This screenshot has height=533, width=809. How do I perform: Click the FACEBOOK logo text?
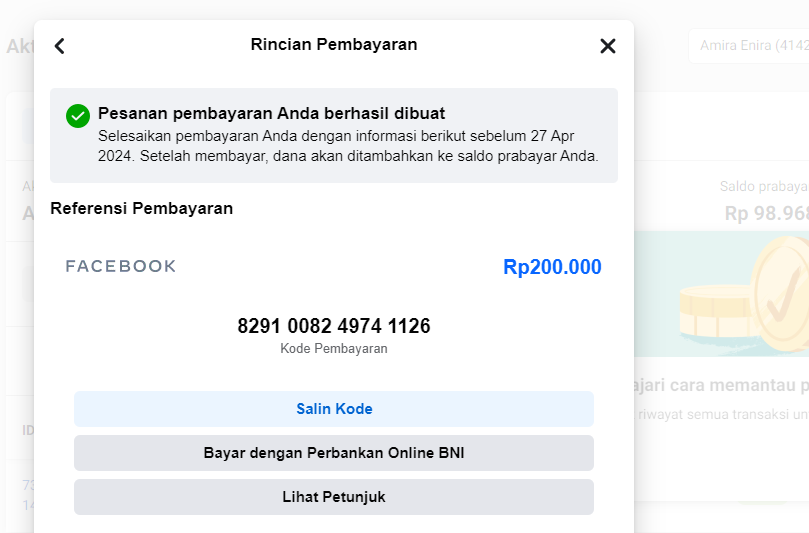pos(121,266)
